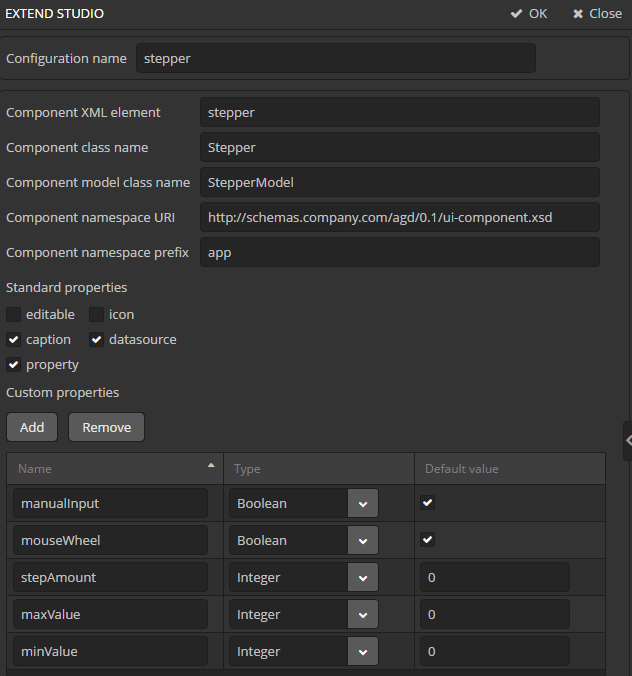
Task: Click the Type column header
Action: (318, 468)
